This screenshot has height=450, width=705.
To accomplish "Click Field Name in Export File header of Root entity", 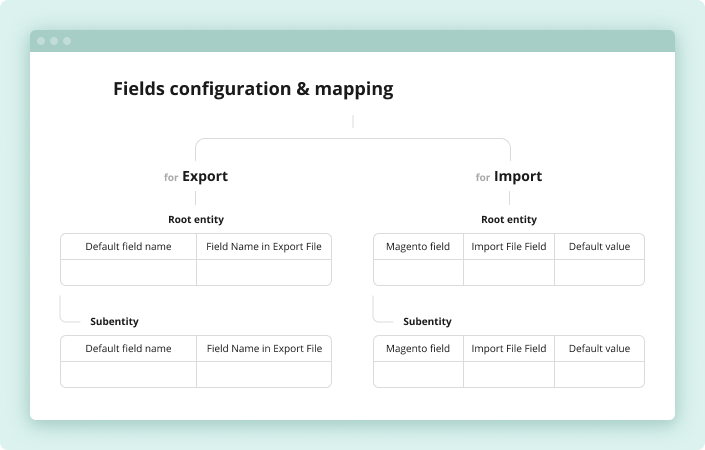I will [264, 246].
